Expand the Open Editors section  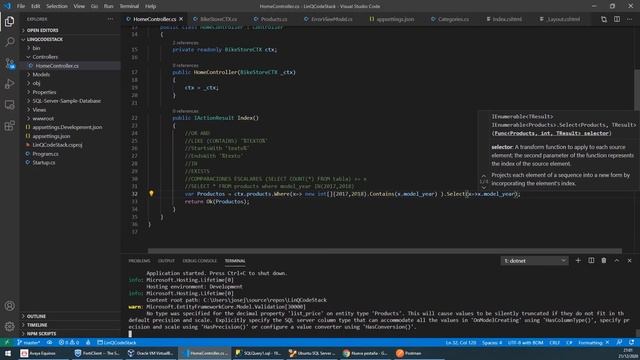pyautogui.click(x=42, y=30)
